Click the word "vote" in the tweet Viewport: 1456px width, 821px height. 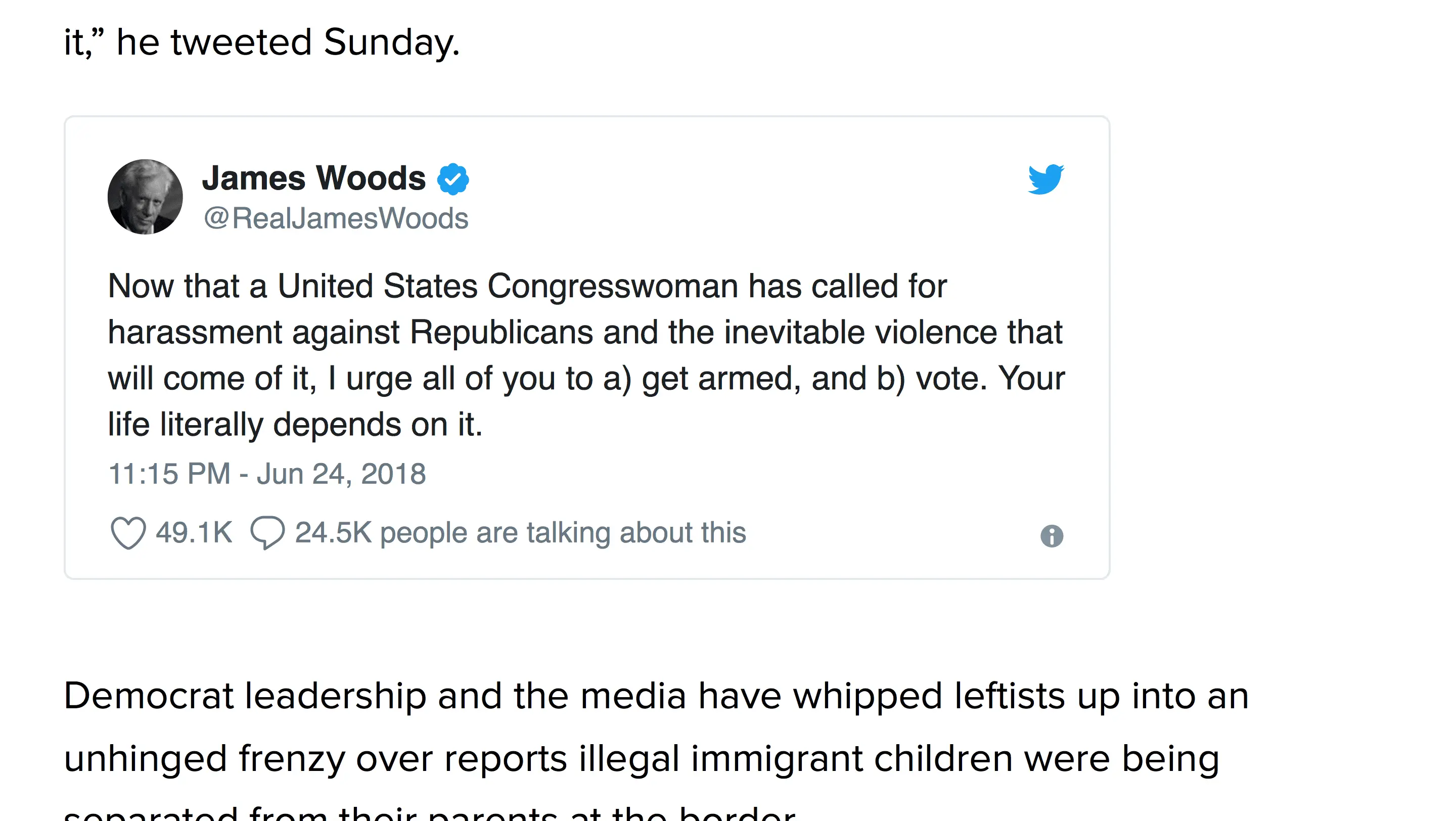949,379
